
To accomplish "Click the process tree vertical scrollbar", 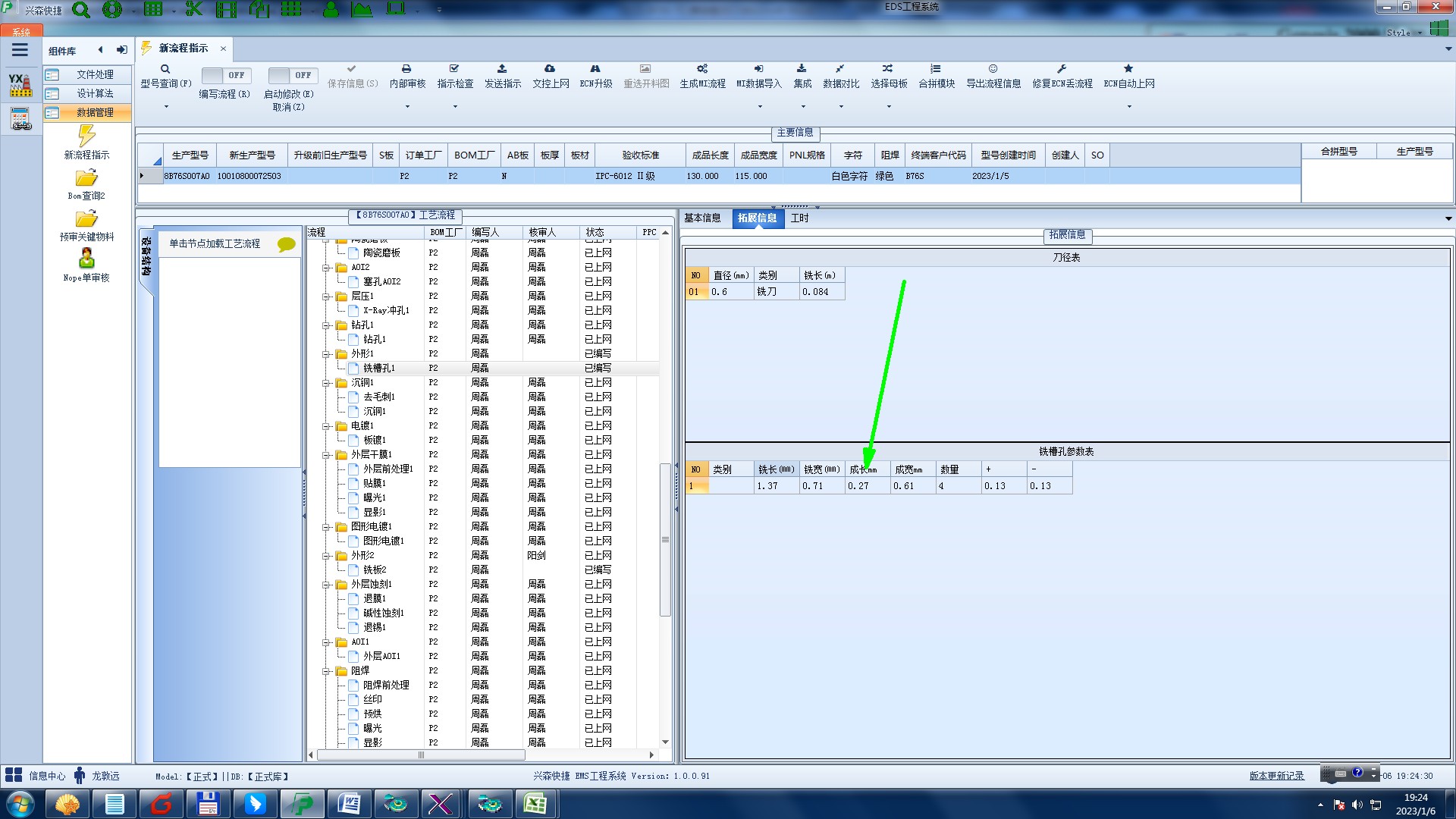I will click(x=665, y=538).
